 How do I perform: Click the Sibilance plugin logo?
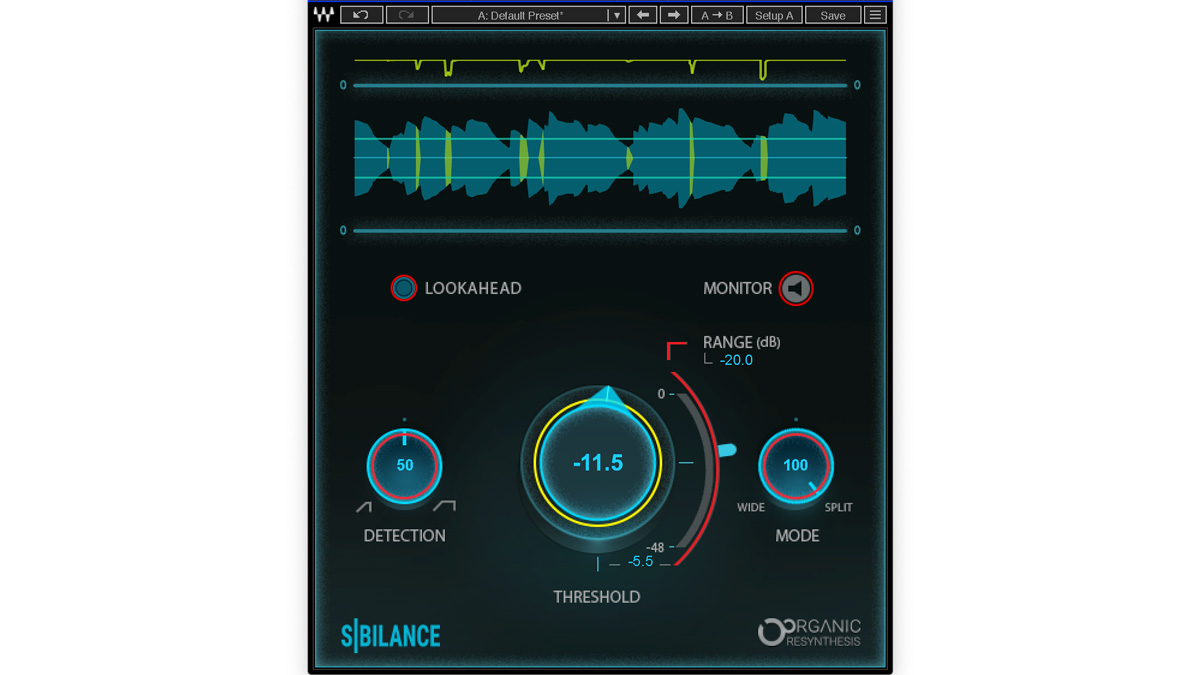click(391, 636)
